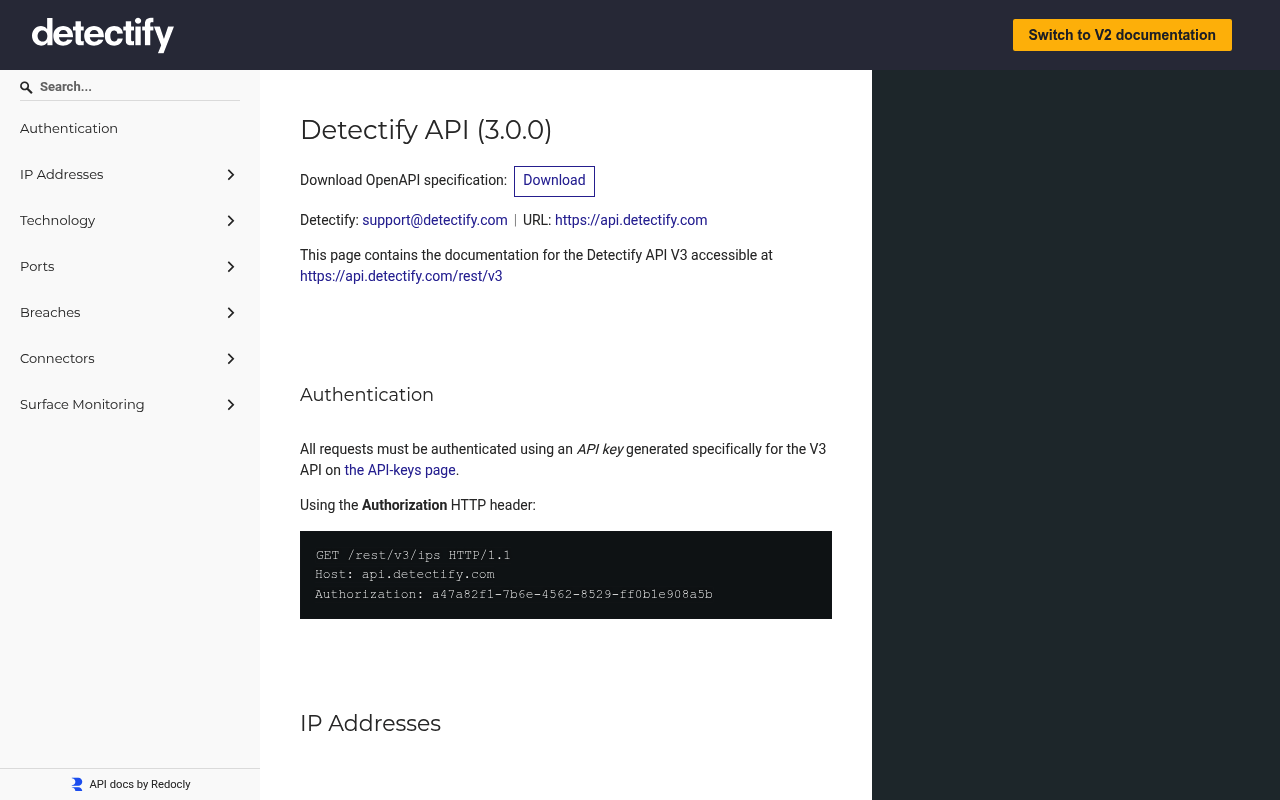
Task: Expand the Surface Monitoring chevron
Action: 231,405
